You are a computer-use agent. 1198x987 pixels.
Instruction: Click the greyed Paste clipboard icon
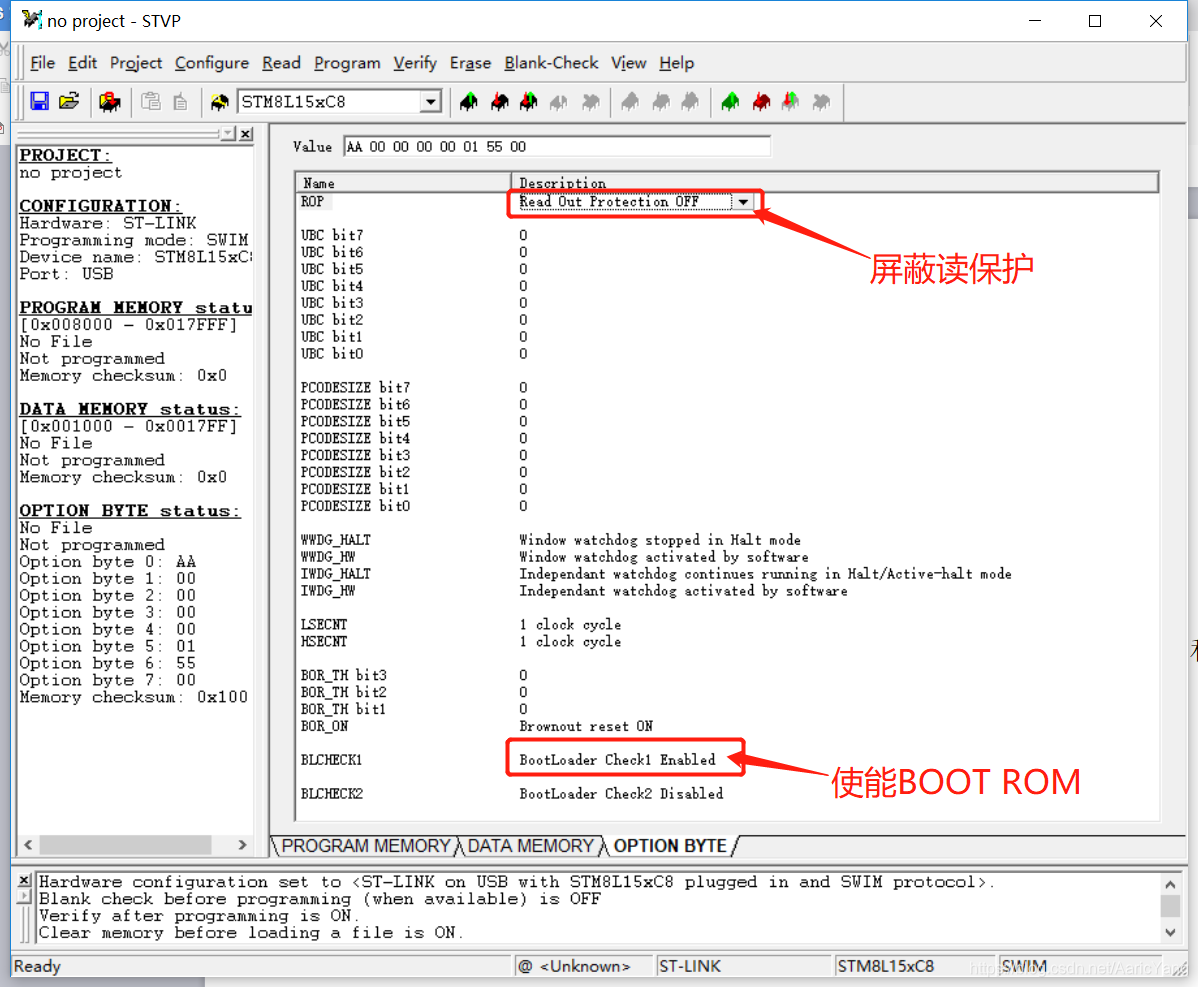click(x=151, y=102)
